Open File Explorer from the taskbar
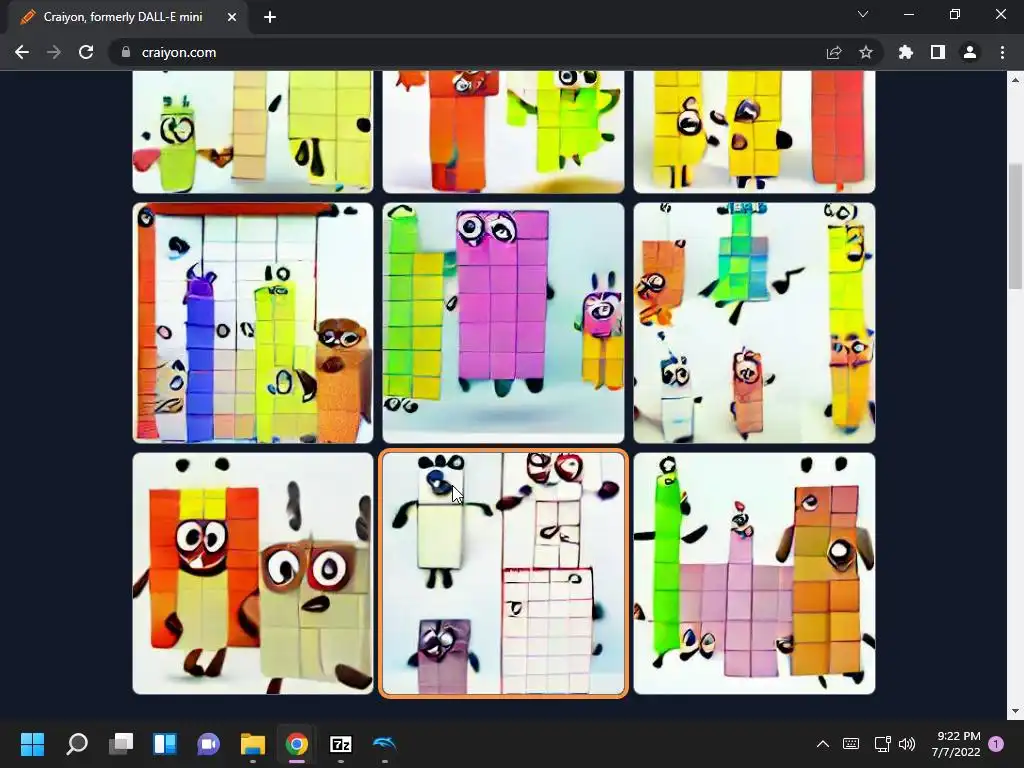Screen dimensions: 1024x768 point(253,744)
